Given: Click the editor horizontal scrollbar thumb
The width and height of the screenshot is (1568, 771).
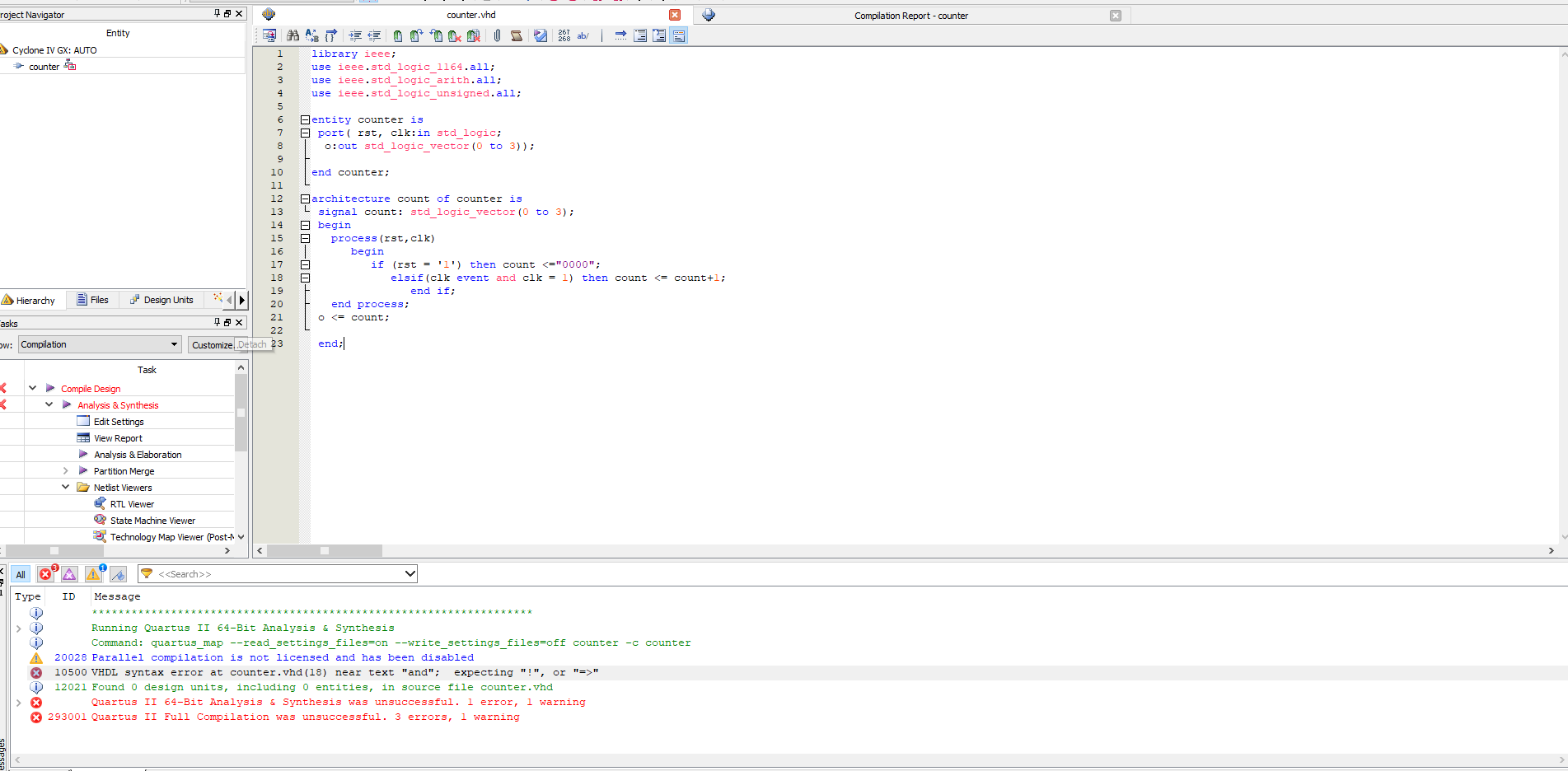Looking at the screenshot, I should click(324, 550).
